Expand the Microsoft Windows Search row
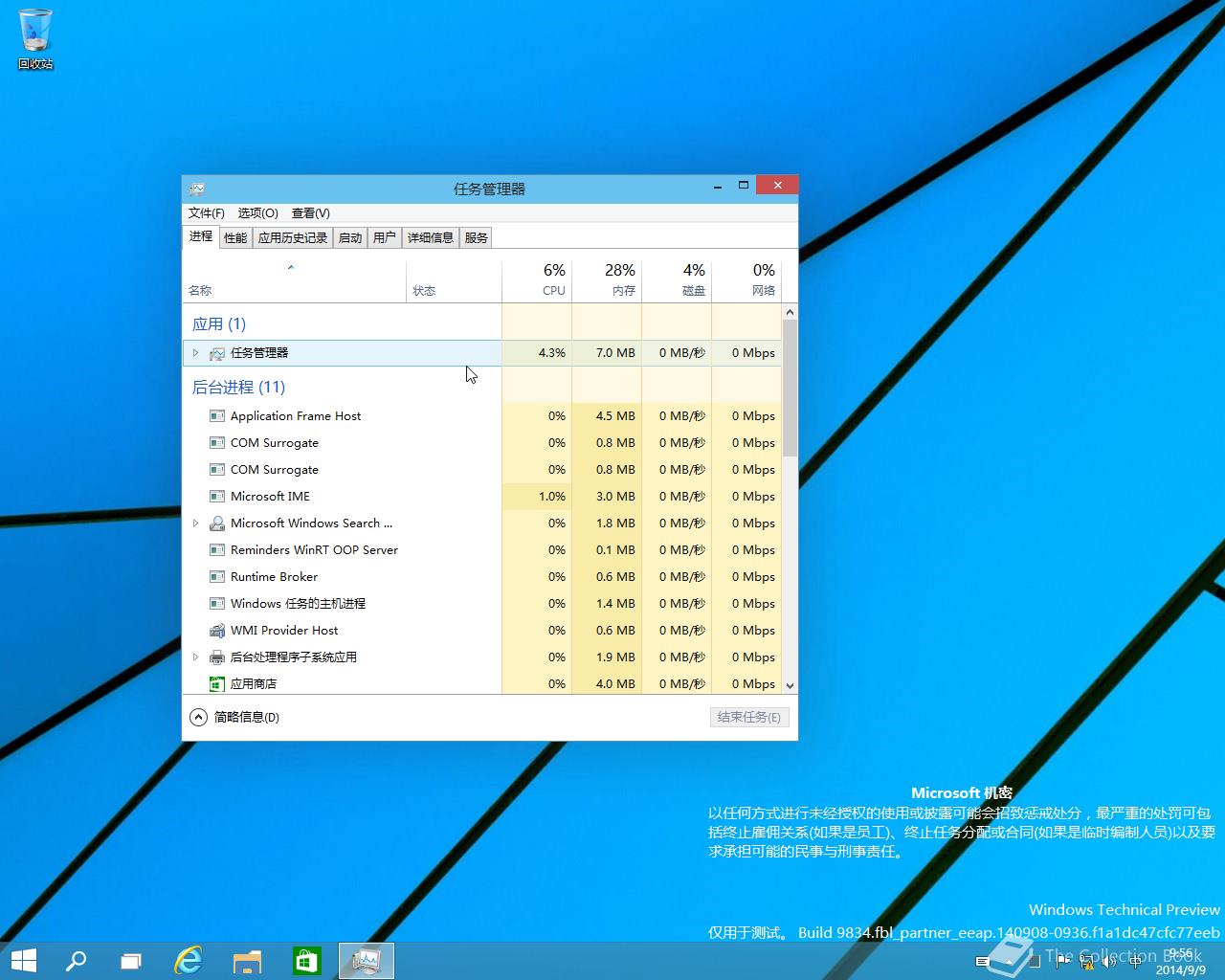 pos(195,523)
